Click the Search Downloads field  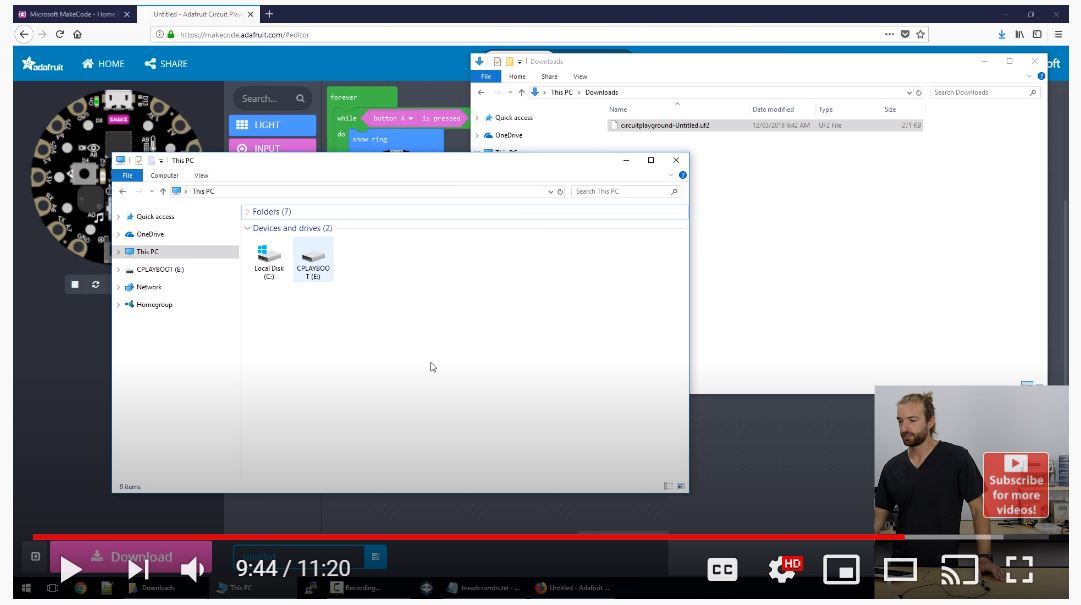[984, 92]
